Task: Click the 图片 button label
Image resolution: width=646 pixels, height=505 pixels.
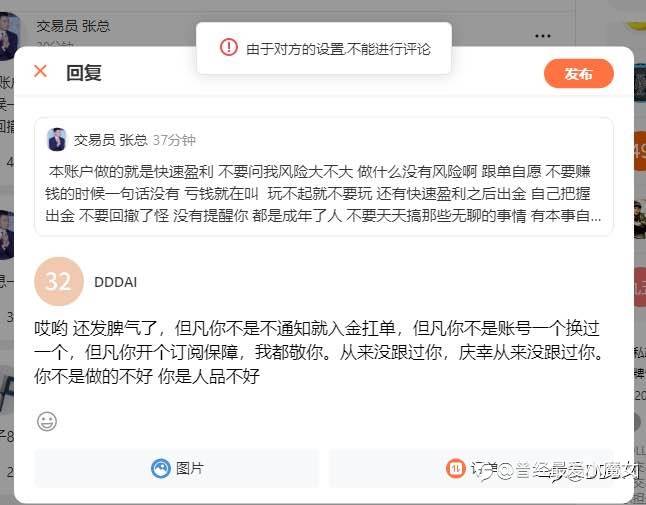Action: (x=190, y=468)
